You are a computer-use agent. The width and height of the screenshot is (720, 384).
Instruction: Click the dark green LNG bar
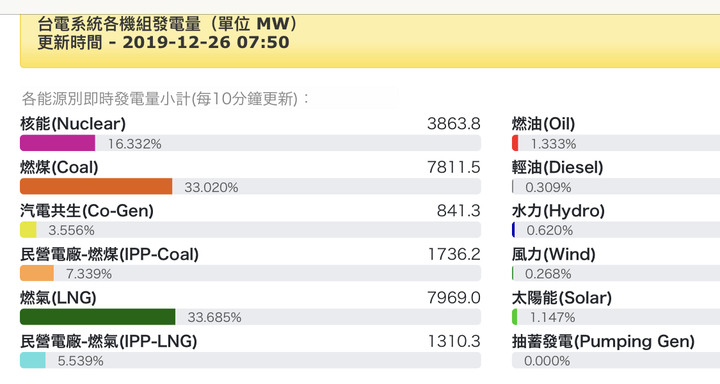pos(97,317)
